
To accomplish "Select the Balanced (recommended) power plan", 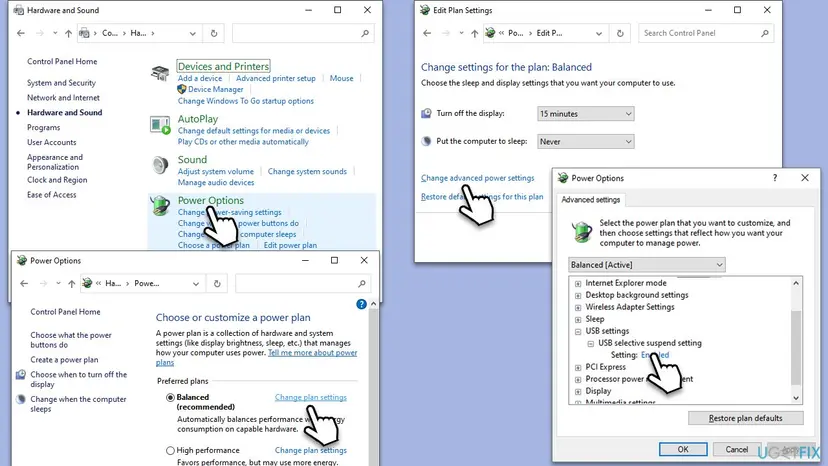I will [x=170, y=397].
